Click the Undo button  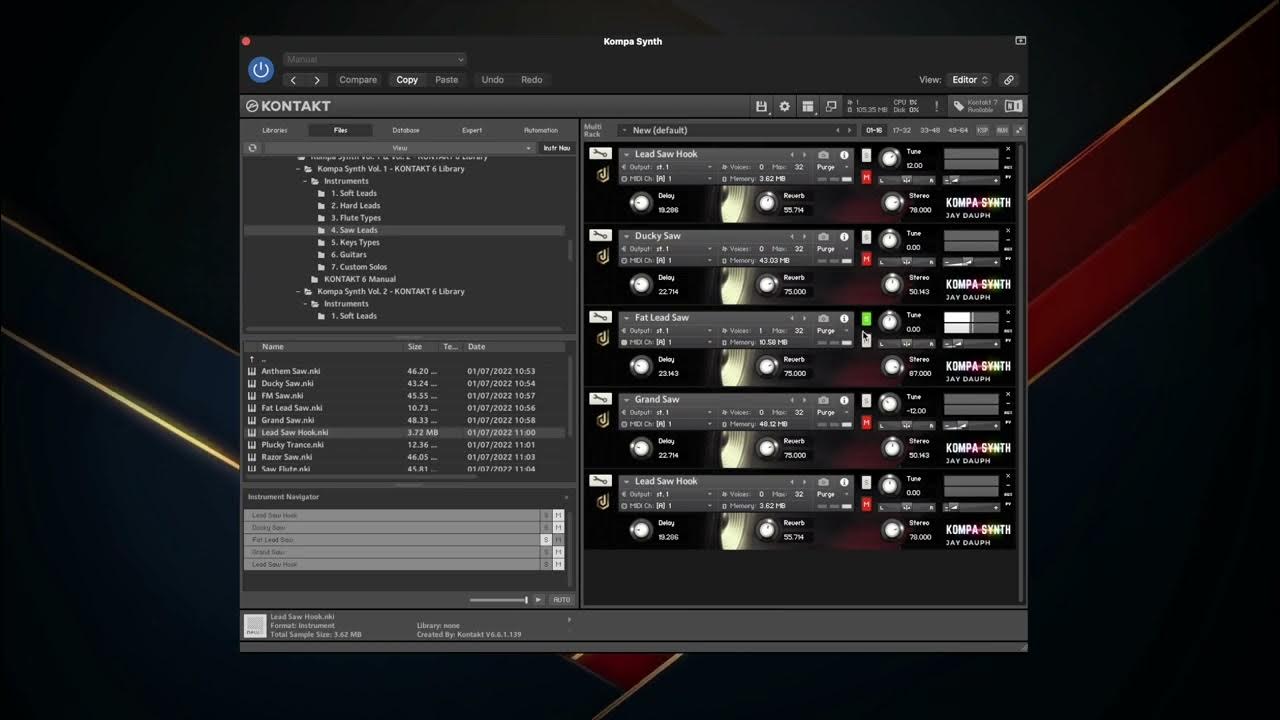[x=493, y=80]
